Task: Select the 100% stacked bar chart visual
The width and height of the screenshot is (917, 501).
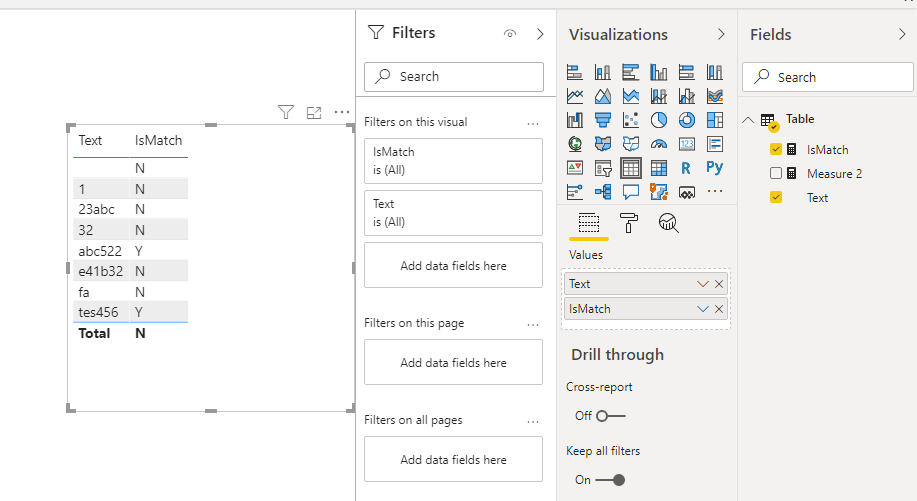Action: pyautogui.click(x=687, y=72)
